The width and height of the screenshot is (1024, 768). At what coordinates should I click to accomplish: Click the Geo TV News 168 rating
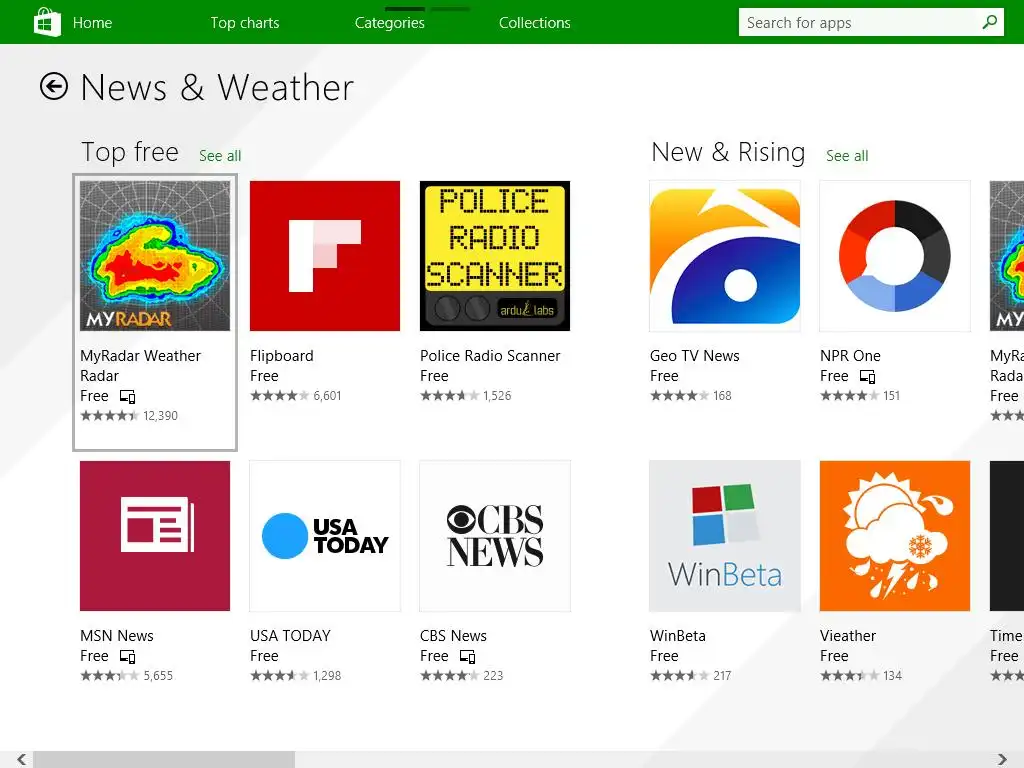pos(691,396)
